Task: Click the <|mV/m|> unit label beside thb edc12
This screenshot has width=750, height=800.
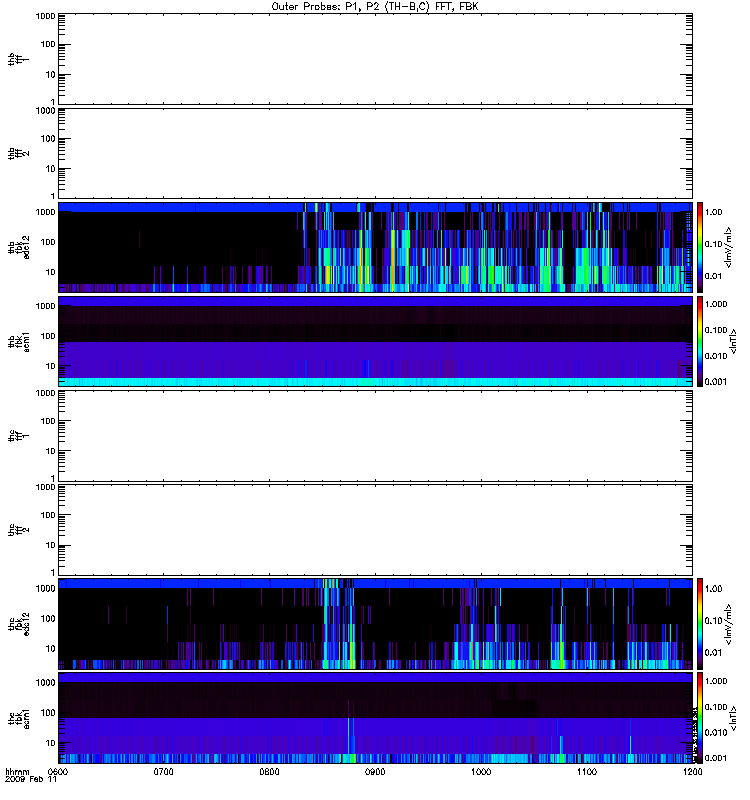Action: (728, 247)
